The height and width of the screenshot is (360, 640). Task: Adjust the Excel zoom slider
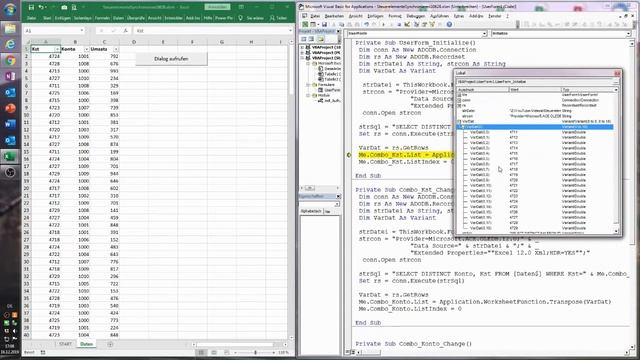[255, 352]
